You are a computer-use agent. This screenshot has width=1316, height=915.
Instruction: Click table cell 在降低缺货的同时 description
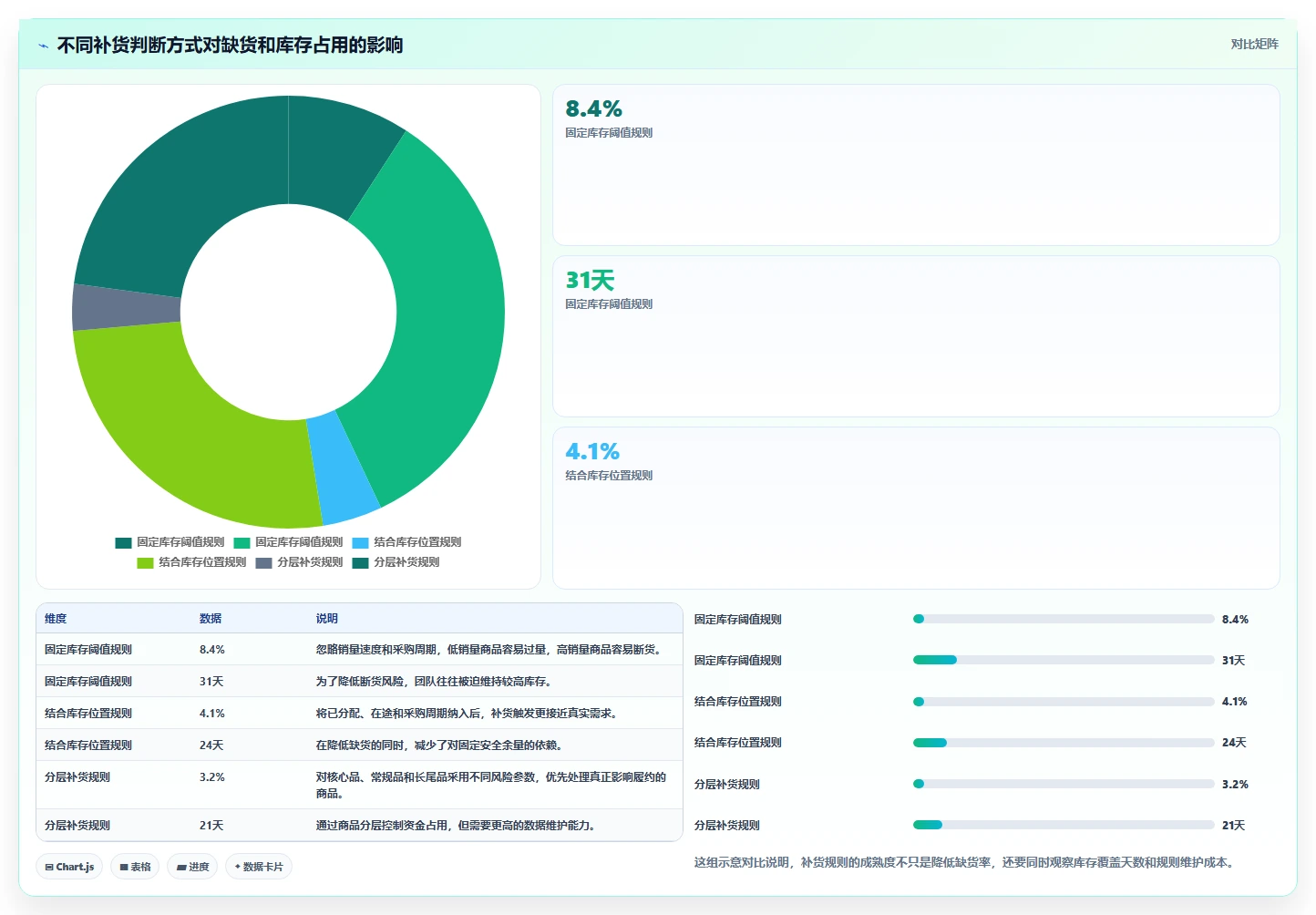[x=439, y=745]
